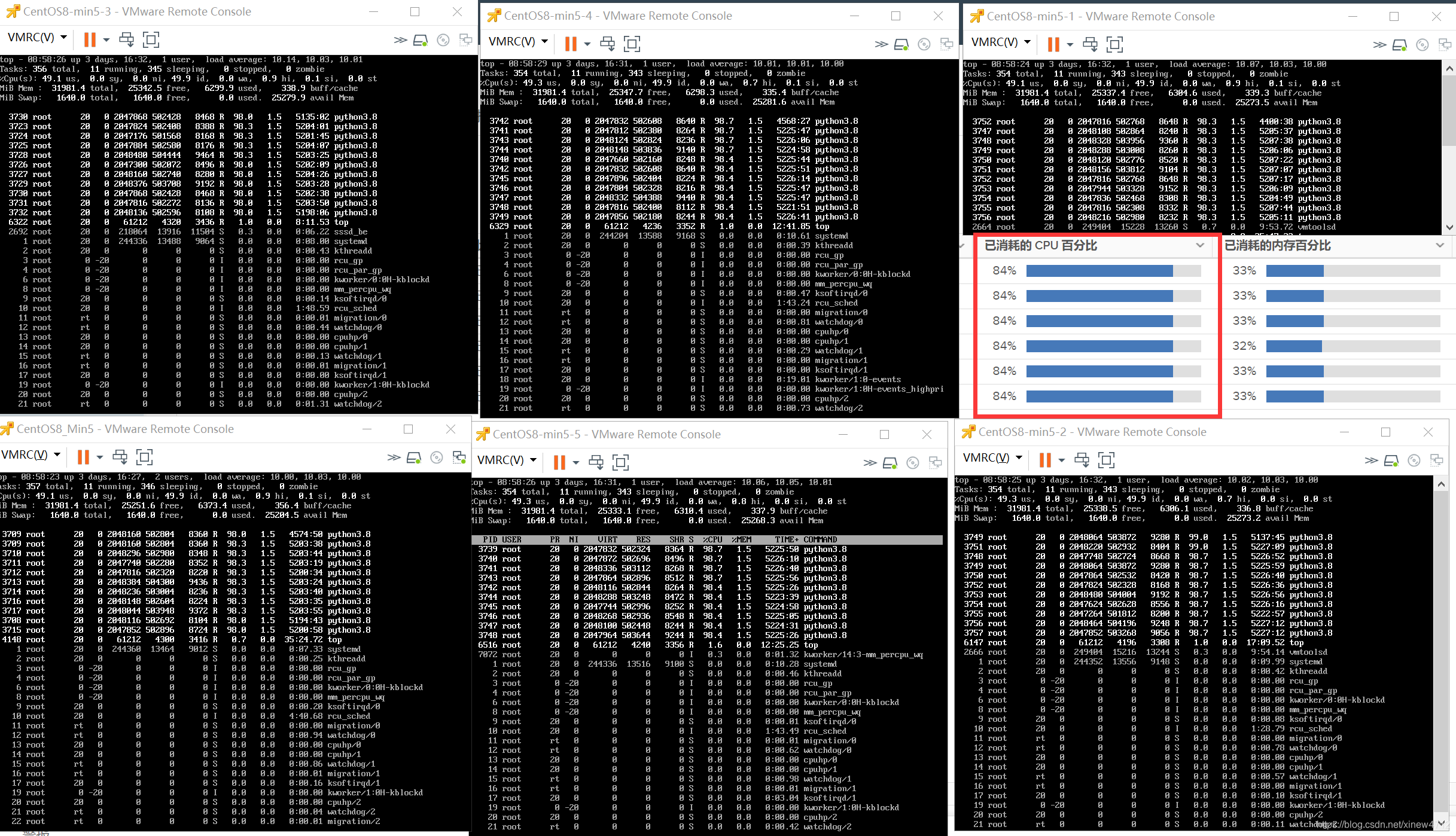Click the hard disk device icon in CentOS8_Min5
The height and width of the screenshot is (836, 1456).
pyautogui.click(x=414, y=458)
